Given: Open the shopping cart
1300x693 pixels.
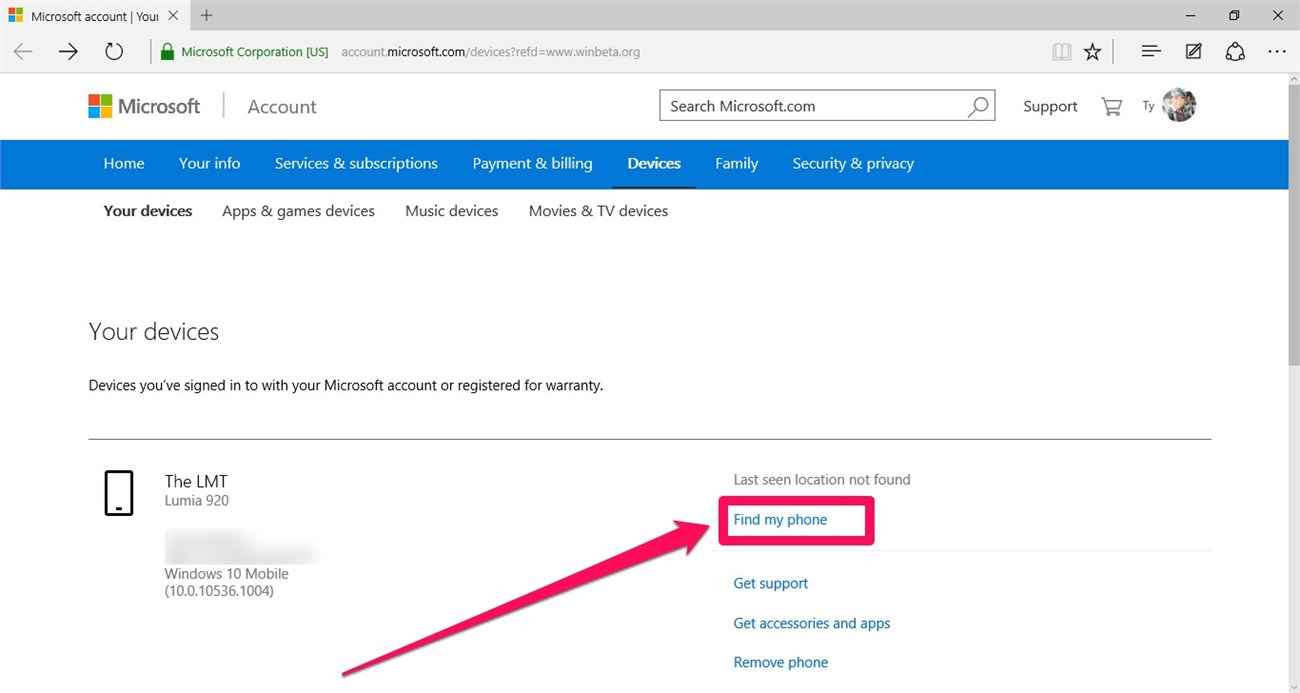Looking at the screenshot, I should (1111, 106).
